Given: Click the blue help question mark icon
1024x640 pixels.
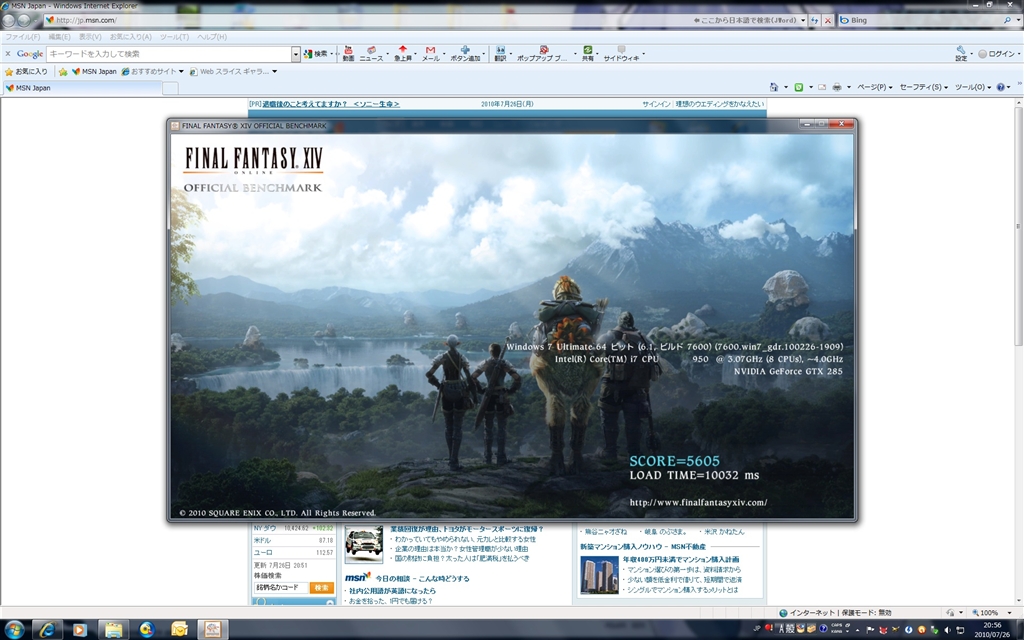Looking at the screenshot, I should pyautogui.click(x=1000, y=87).
